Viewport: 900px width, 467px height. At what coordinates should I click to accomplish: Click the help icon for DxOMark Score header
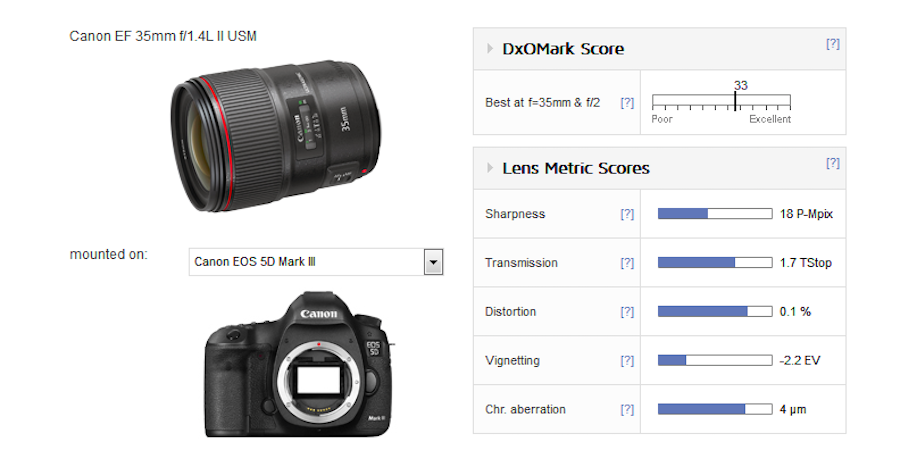832,44
